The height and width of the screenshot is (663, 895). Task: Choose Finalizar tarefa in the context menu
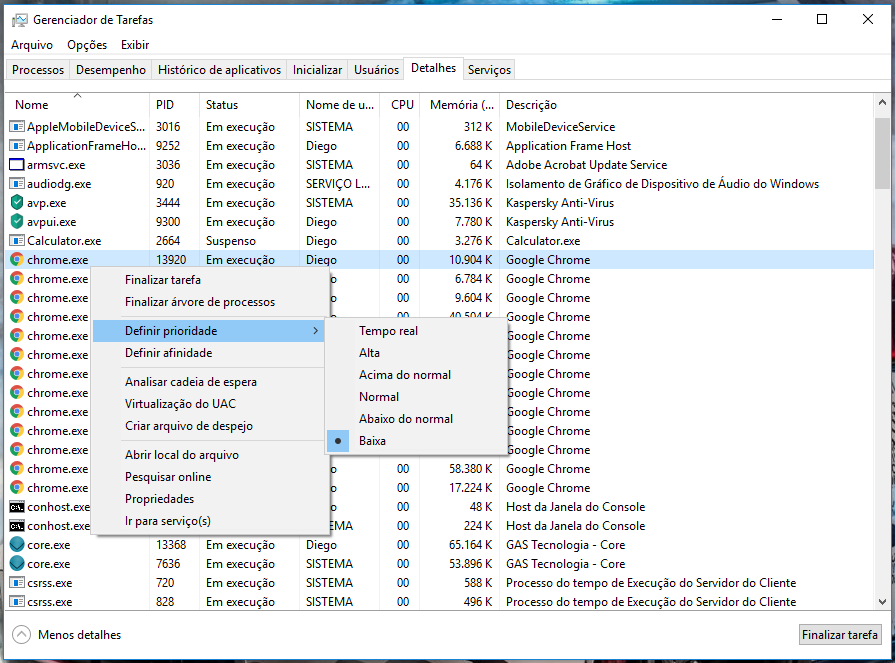coord(208,280)
